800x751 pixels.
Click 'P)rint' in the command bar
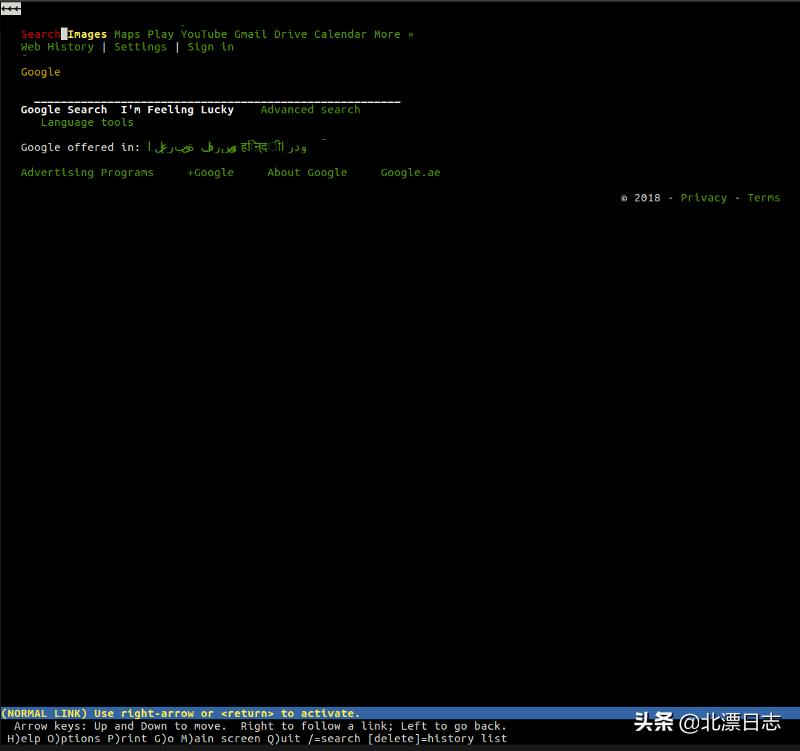(127, 739)
